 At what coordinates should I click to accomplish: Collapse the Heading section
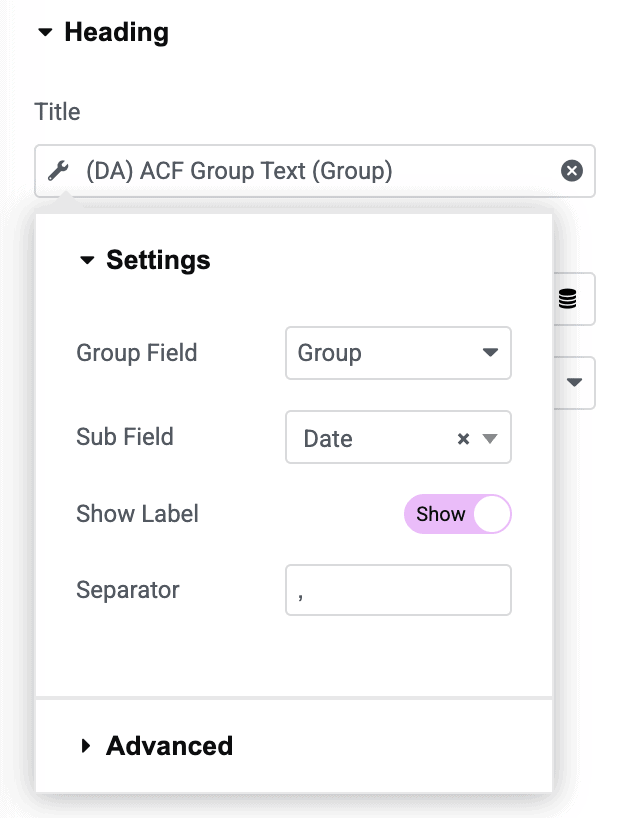click(103, 32)
